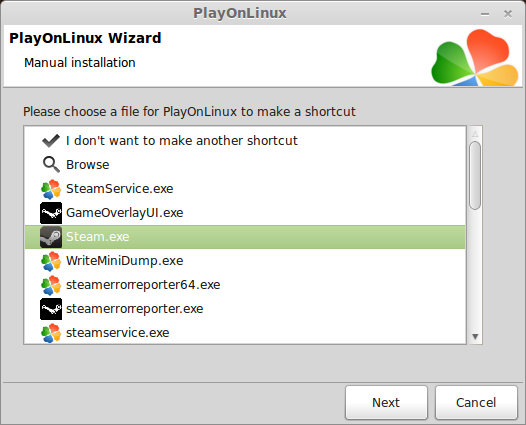Select "I don't want to make another shortcut"

tap(245, 141)
